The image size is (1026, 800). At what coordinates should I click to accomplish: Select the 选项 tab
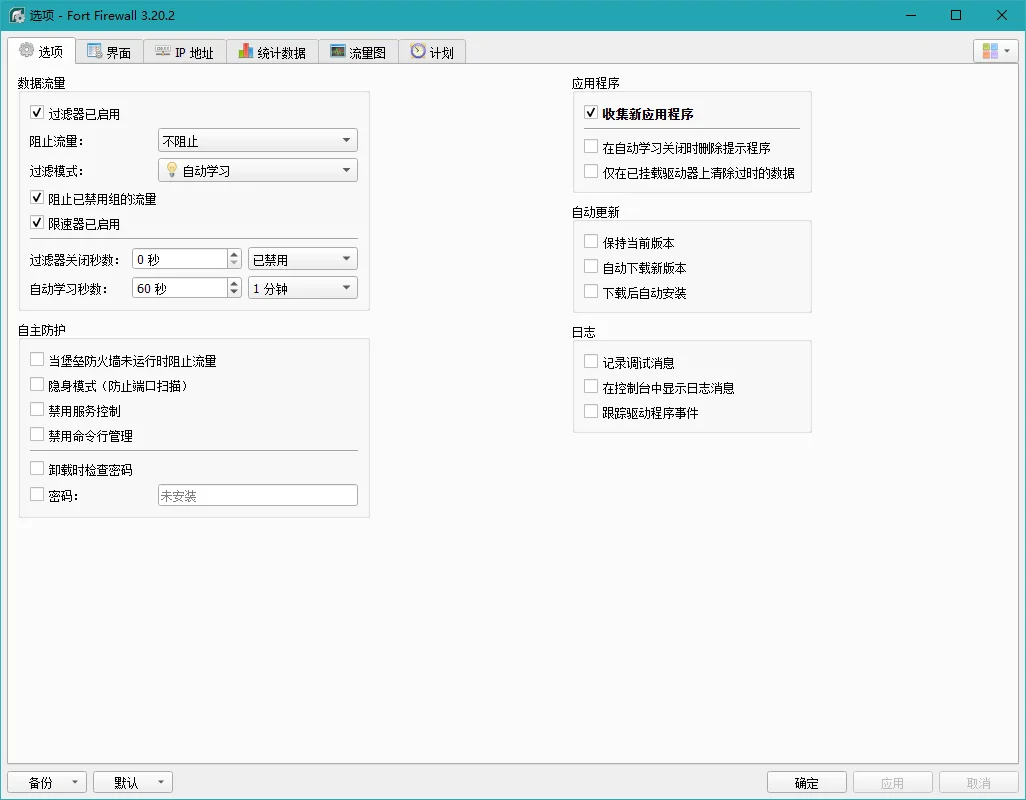(41, 51)
